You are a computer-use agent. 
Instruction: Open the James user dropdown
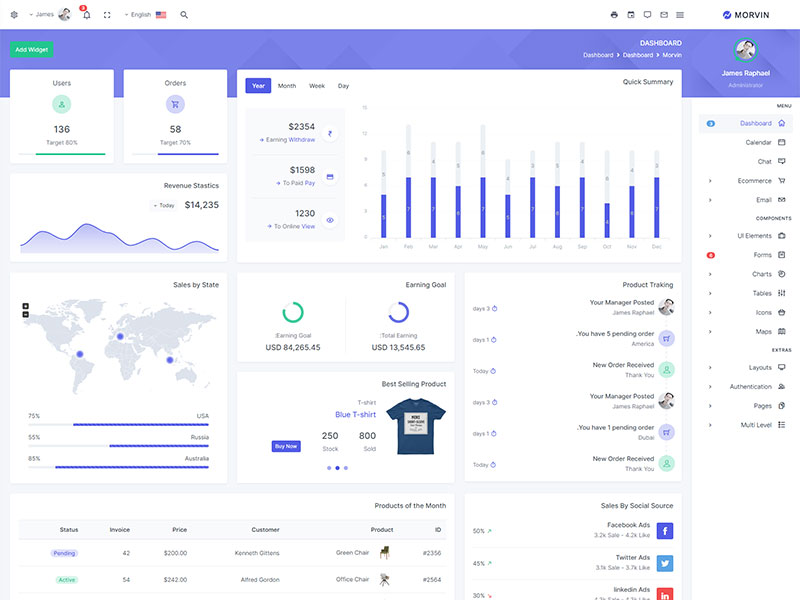coord(50,15)
